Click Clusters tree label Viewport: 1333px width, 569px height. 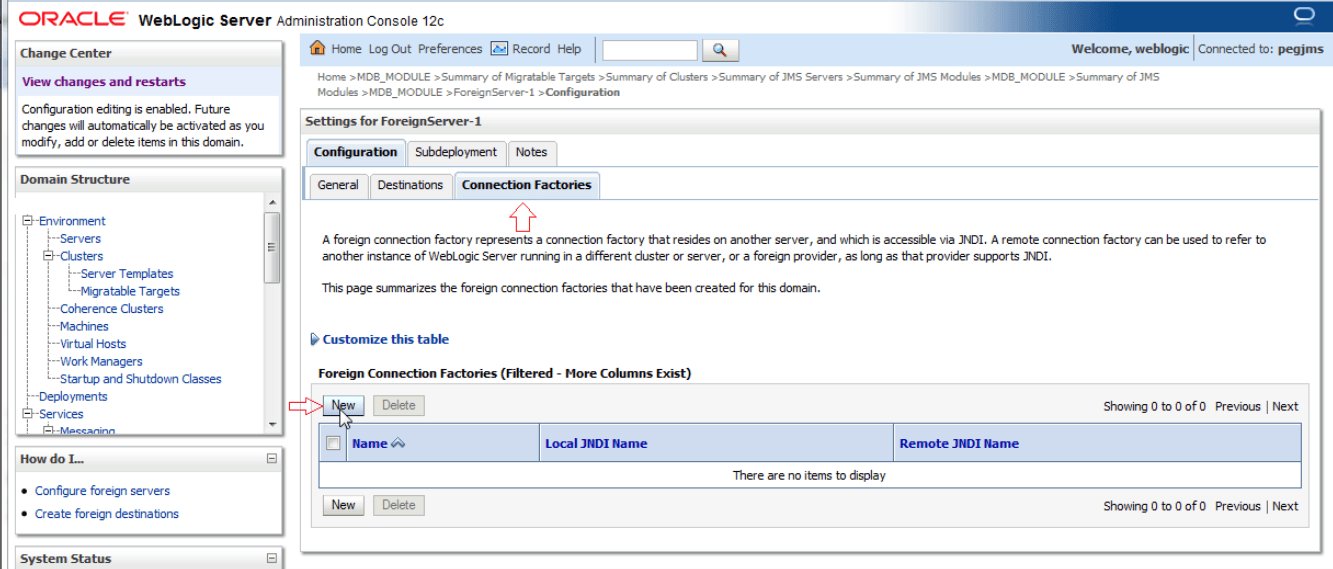[81, 256]
